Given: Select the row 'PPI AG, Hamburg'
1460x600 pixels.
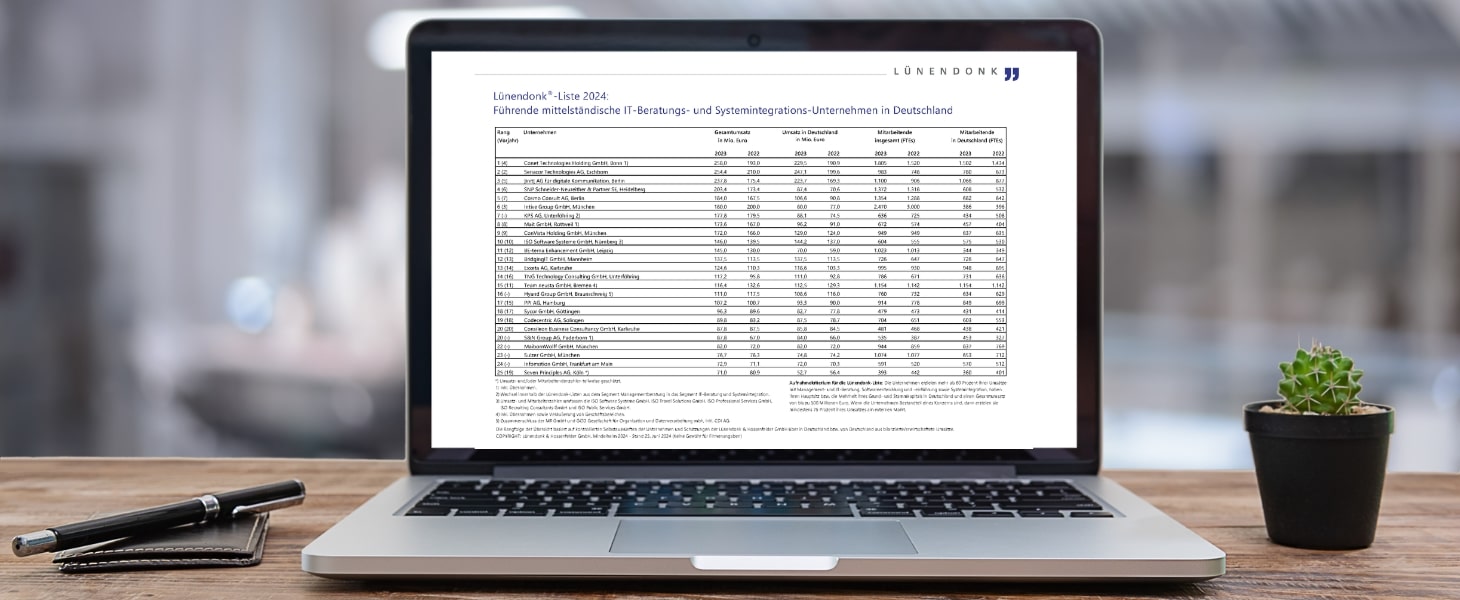Looking at the screenshot, I should [x=750, y=304].
